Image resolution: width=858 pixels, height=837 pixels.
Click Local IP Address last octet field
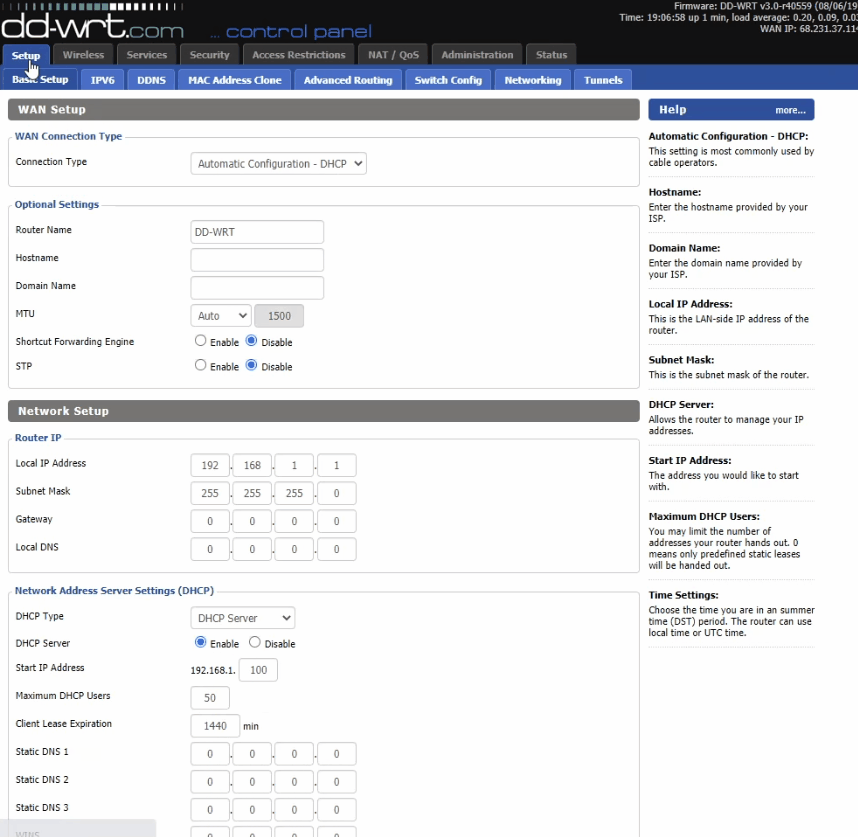(337, 465)
